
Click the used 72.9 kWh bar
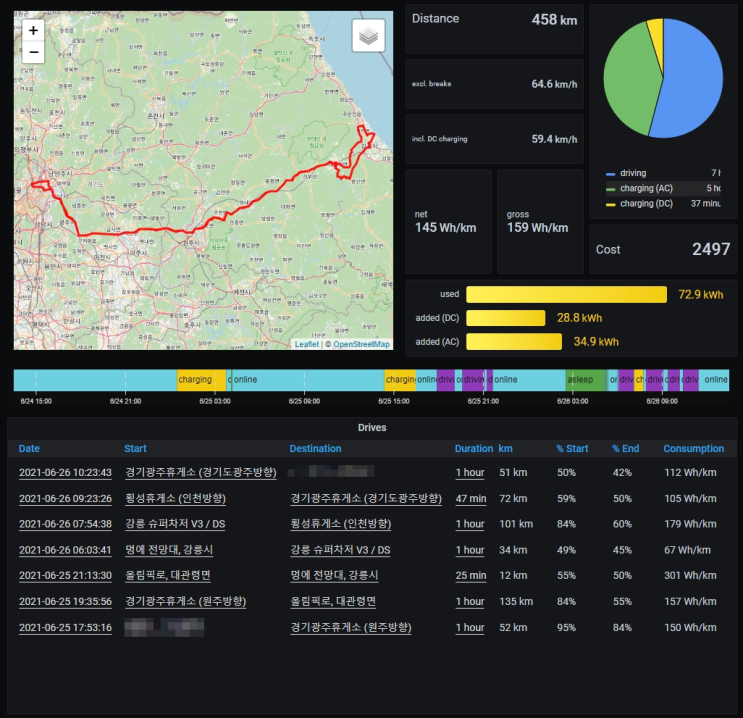pos(566,294)
